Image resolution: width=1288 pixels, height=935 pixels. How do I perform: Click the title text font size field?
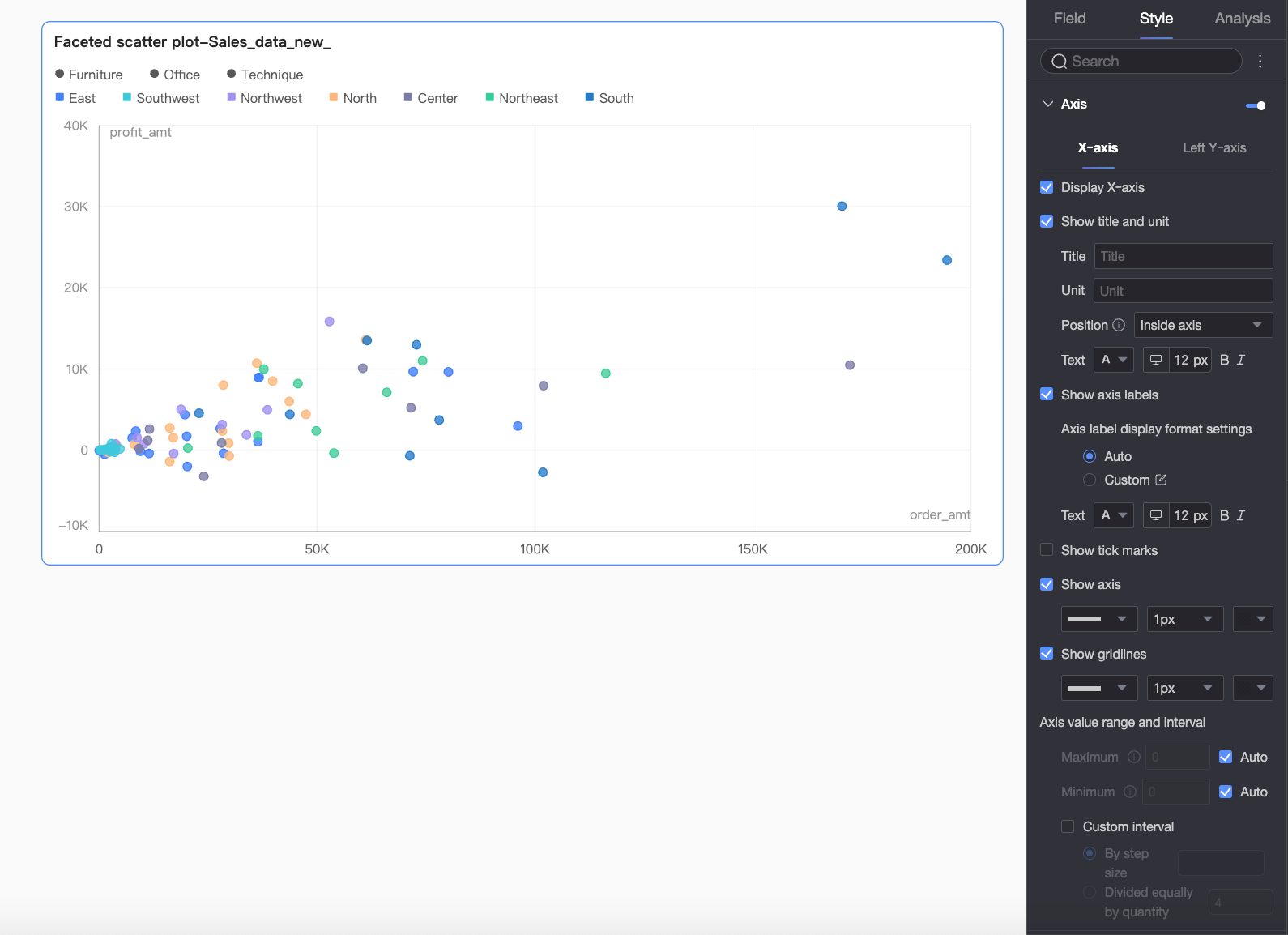click(x=1190, y=360)
